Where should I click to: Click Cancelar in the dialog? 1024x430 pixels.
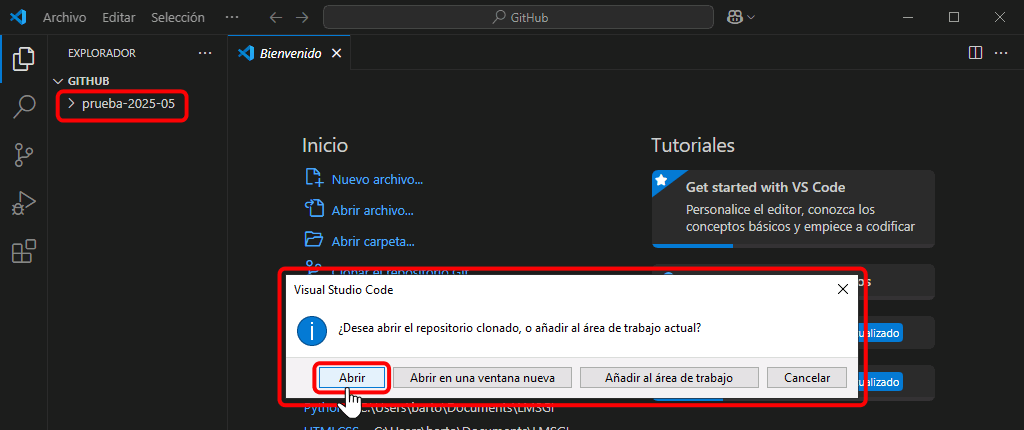[x=807, y=378]
